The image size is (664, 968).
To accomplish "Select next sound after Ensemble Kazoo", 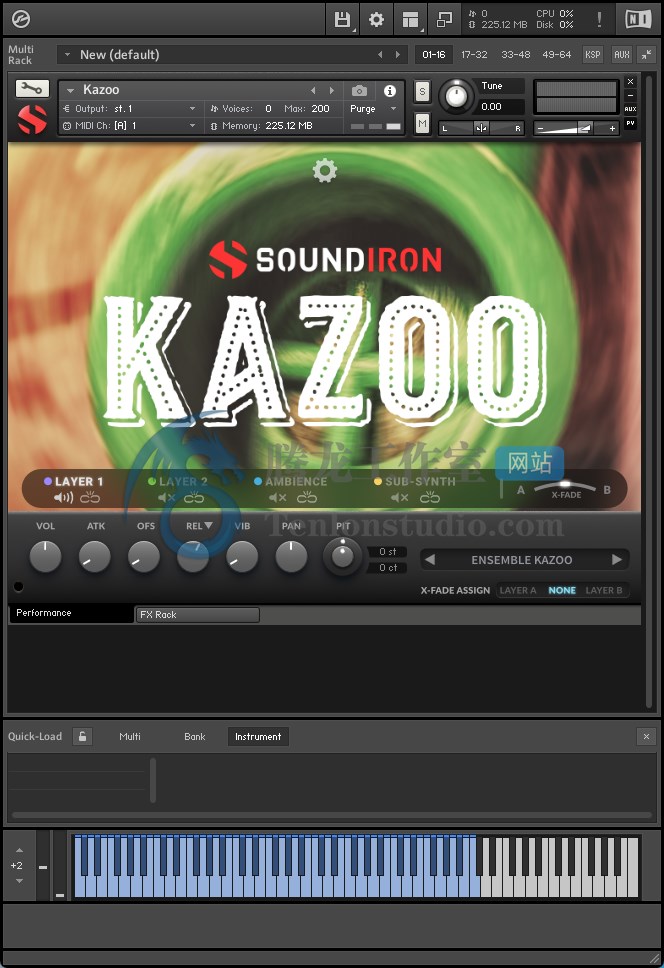I will [616, 560].
